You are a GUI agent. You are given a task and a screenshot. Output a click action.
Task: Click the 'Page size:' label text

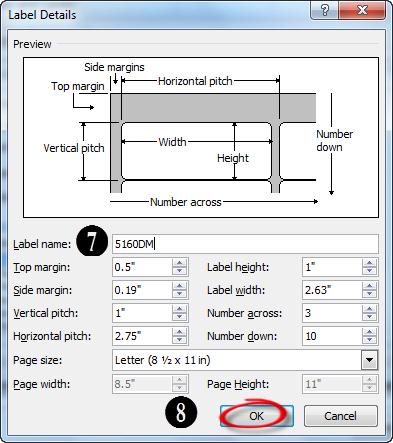point(38,360)
